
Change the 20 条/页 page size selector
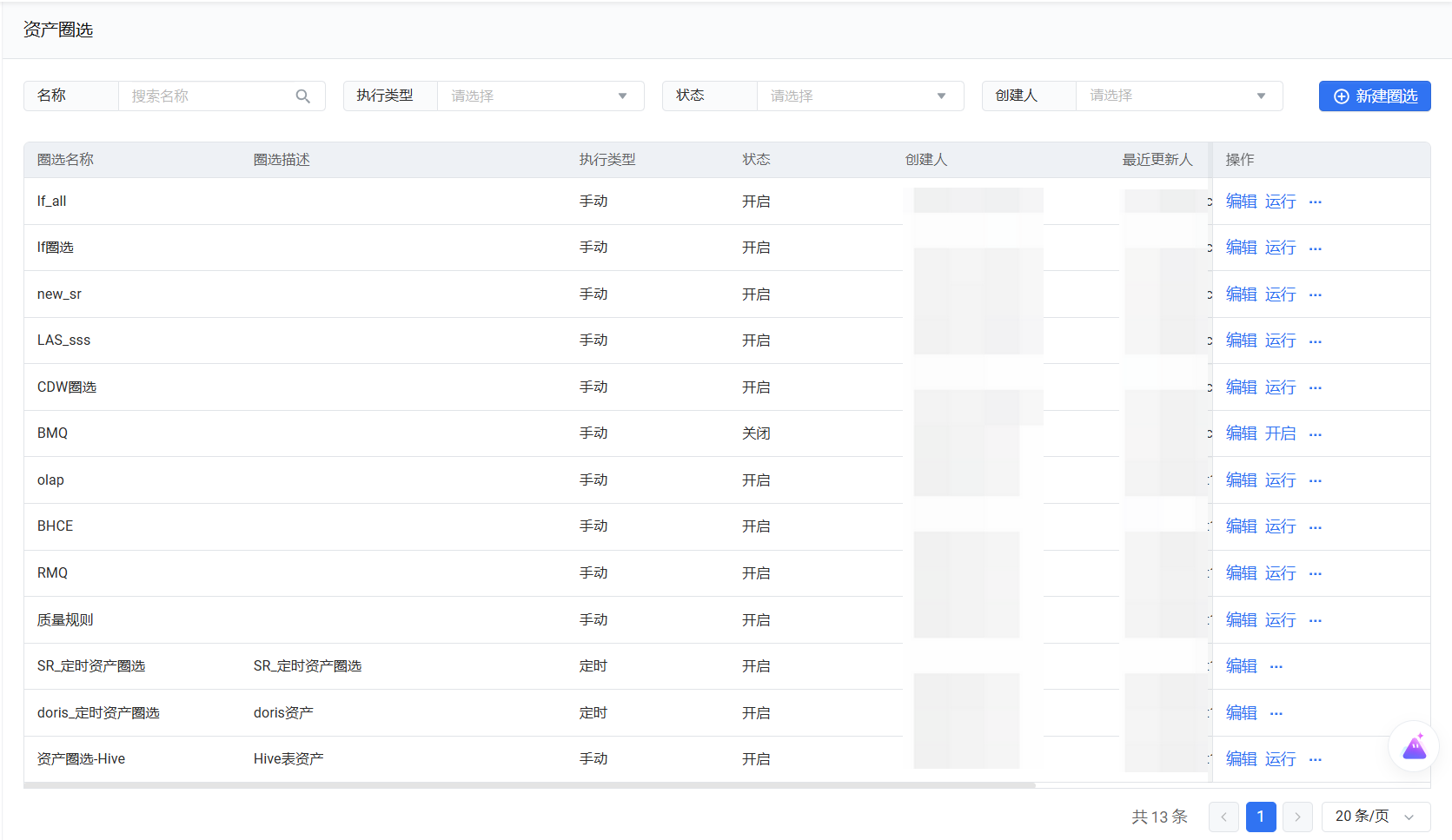[1375, 817]
